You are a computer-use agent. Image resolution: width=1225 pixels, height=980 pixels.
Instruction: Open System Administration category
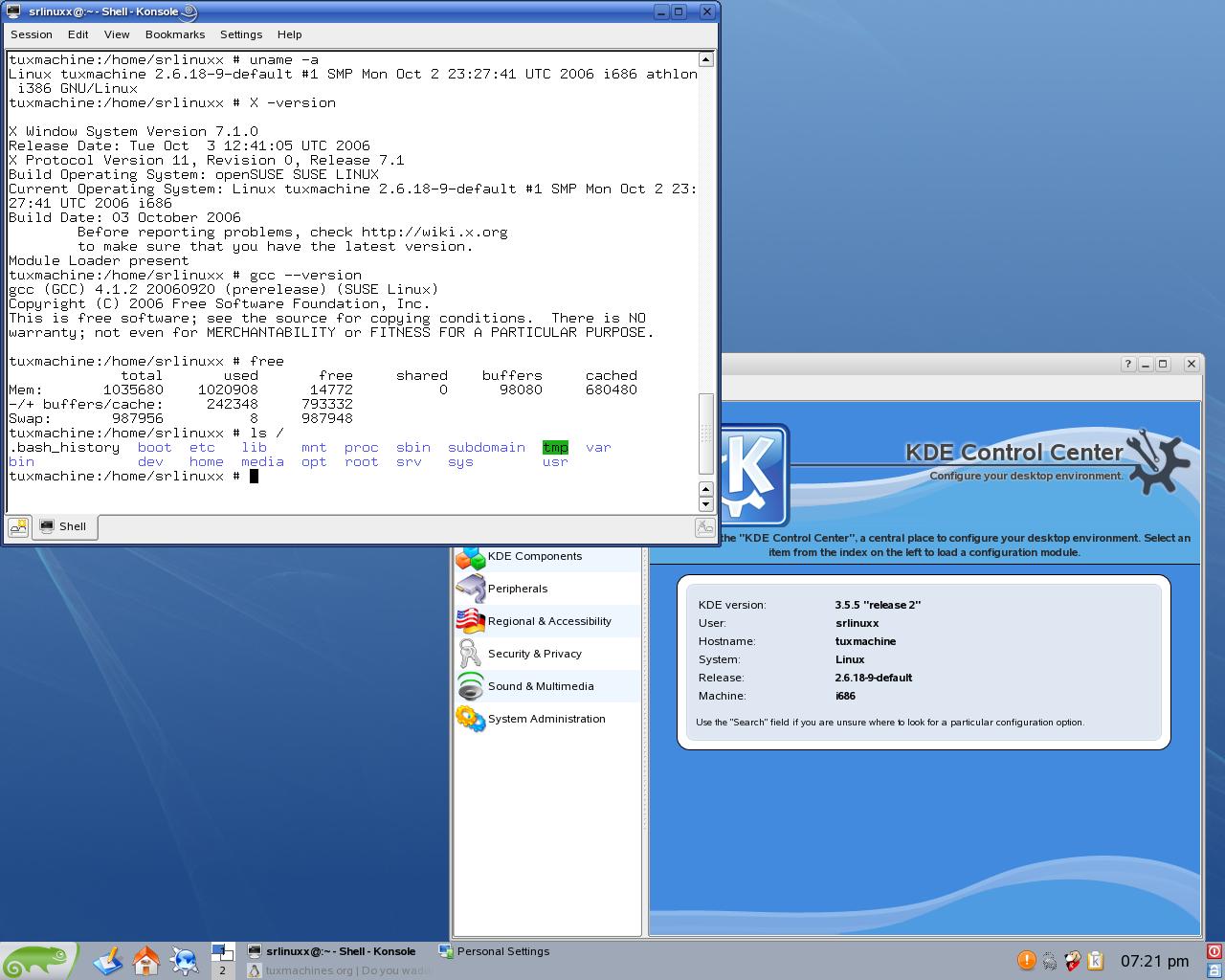coord(546,719)
